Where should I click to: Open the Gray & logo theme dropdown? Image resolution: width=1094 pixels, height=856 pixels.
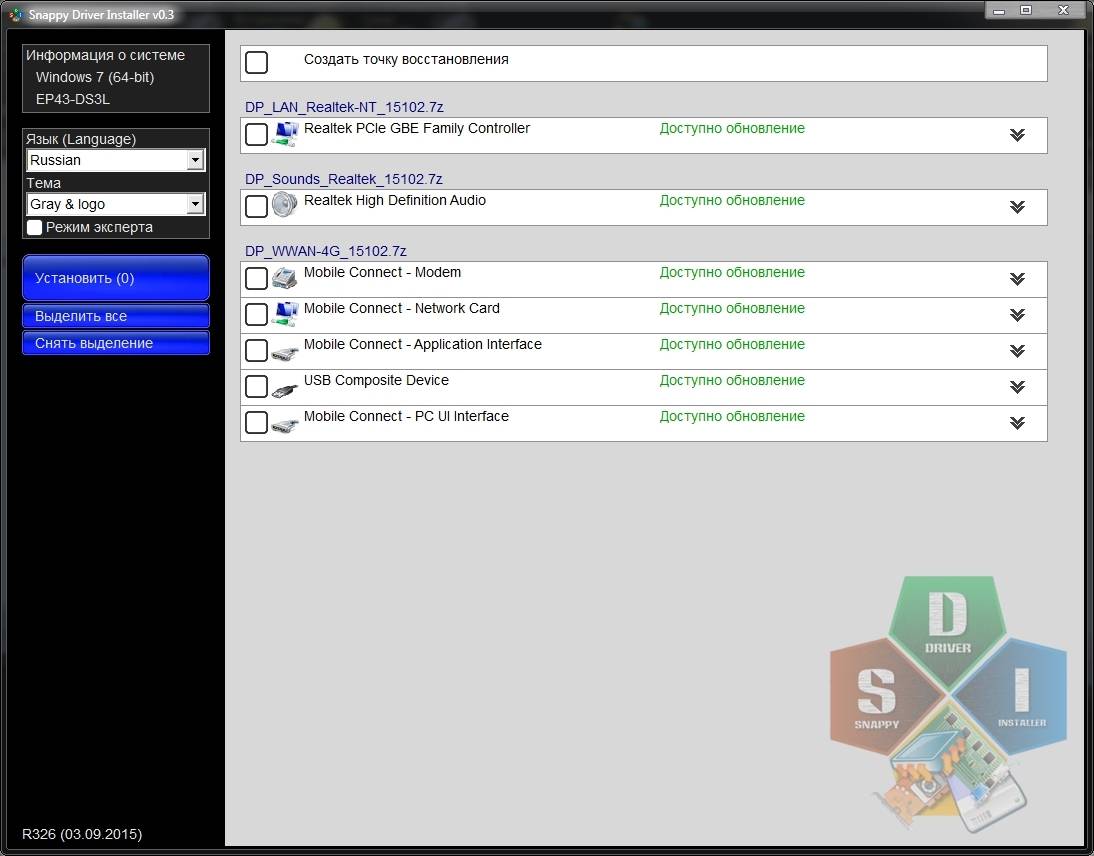[x=116, y=204]
